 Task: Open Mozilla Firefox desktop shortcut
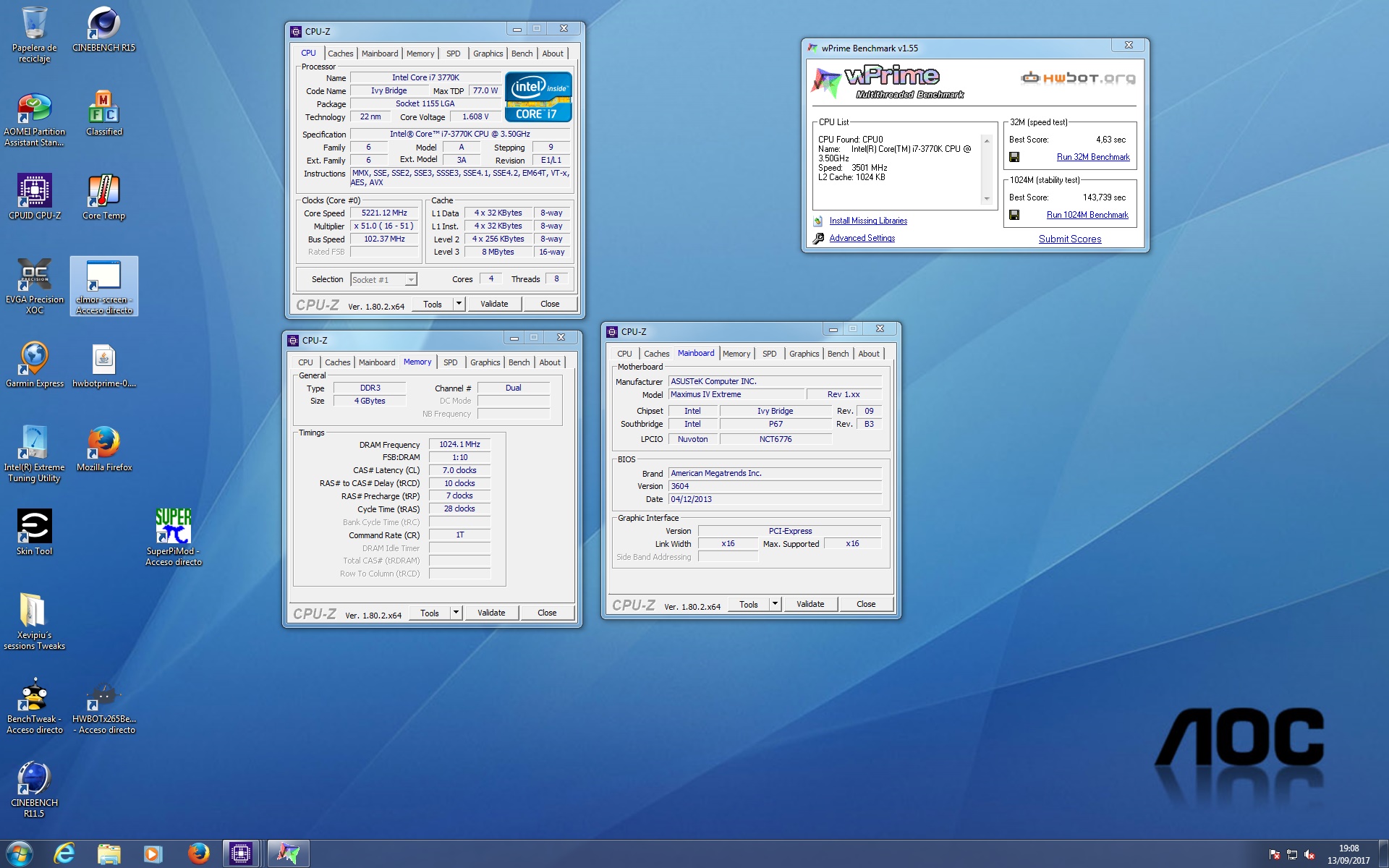pos(103,448)
